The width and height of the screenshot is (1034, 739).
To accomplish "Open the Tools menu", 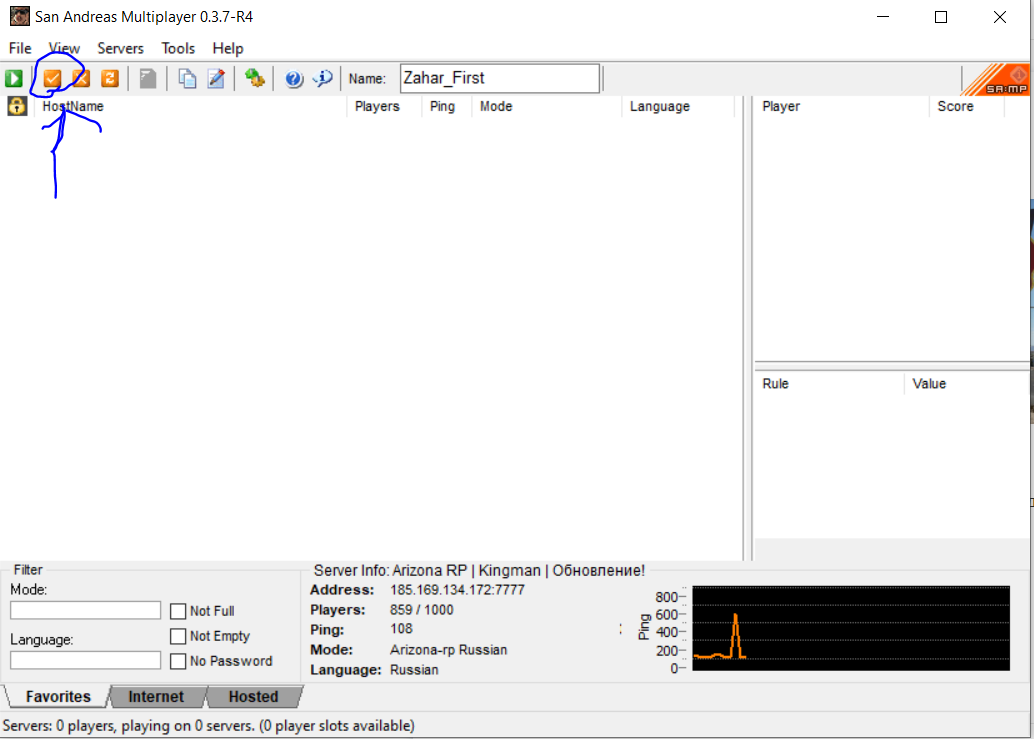I will click(x=178, y=48).
